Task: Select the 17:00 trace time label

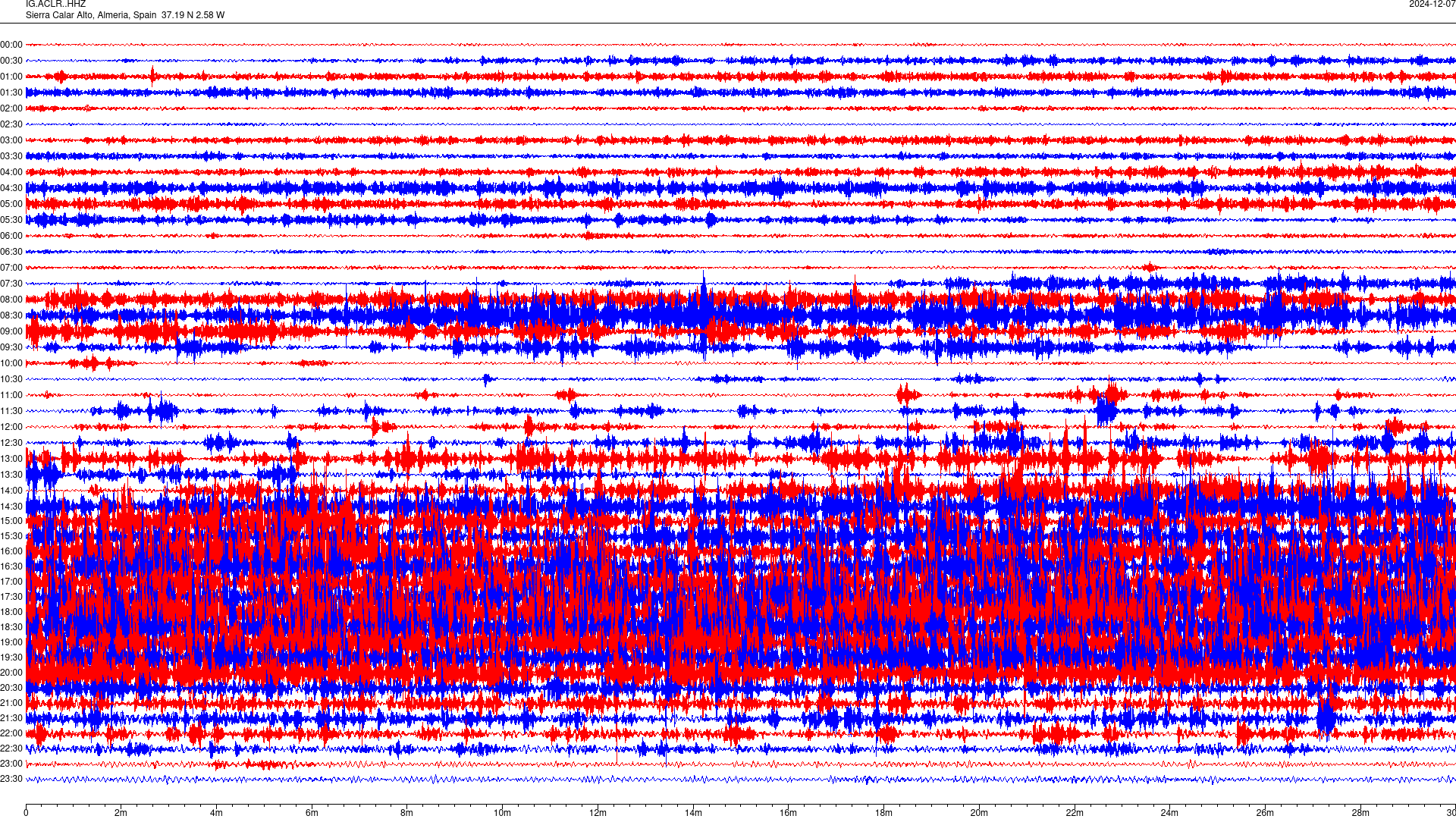Action: point(11,582)
